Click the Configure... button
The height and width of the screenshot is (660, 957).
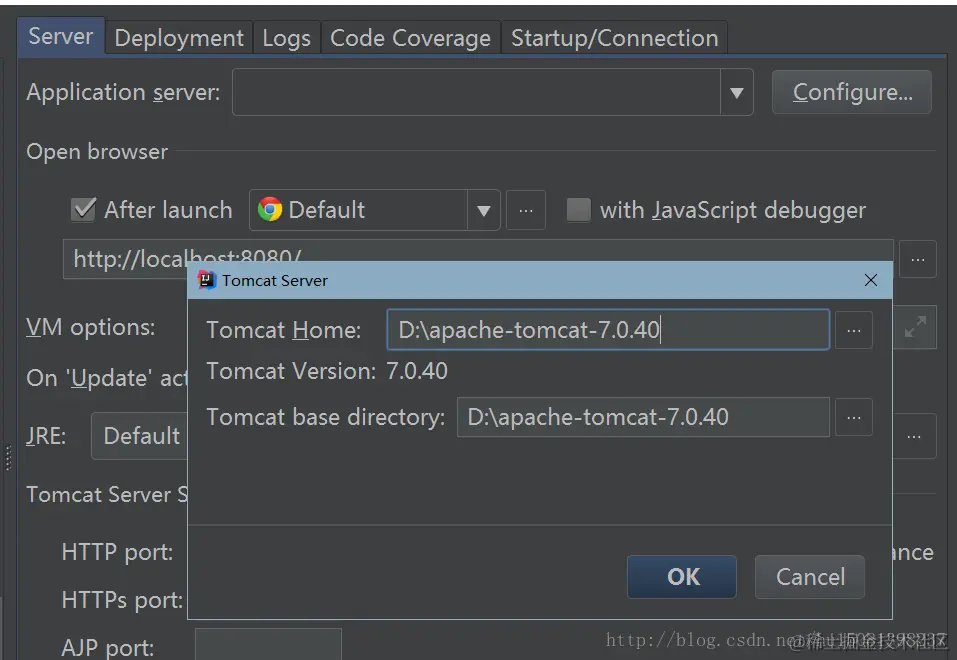click(x=852, y=92)
